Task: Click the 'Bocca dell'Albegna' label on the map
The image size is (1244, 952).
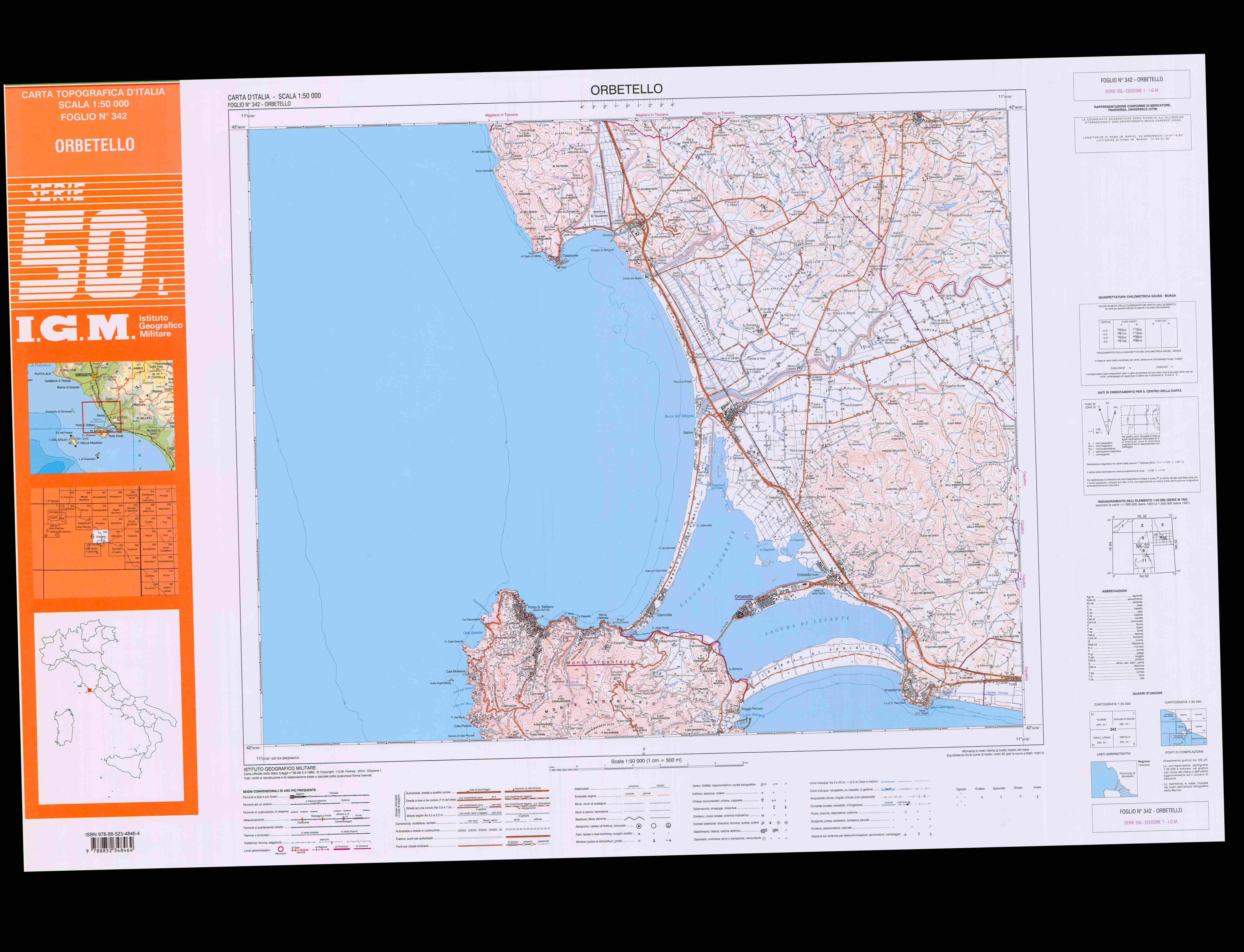Action: pyautogui.click(x=679, y=416)
